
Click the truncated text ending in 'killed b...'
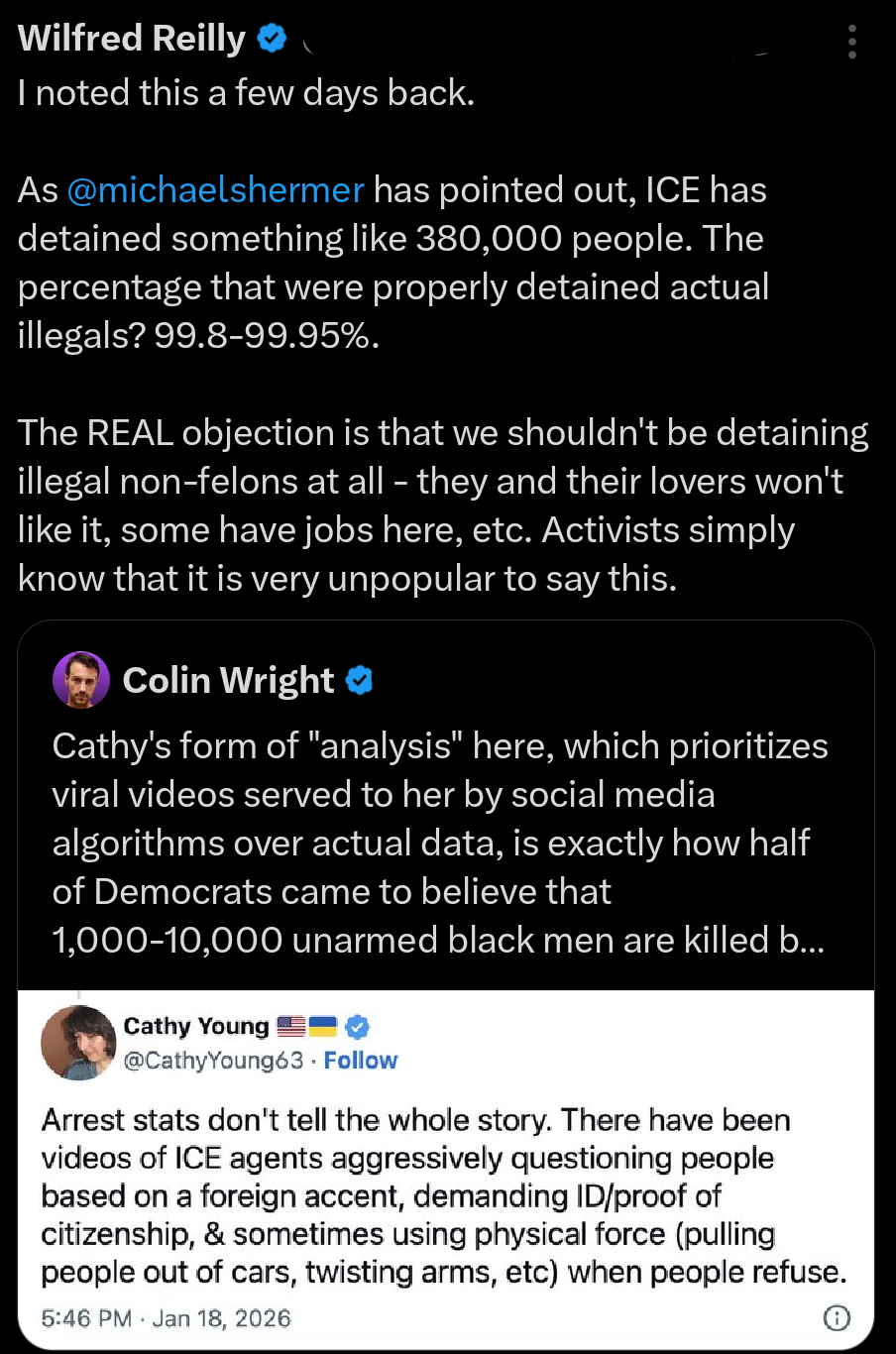point(444,940)
